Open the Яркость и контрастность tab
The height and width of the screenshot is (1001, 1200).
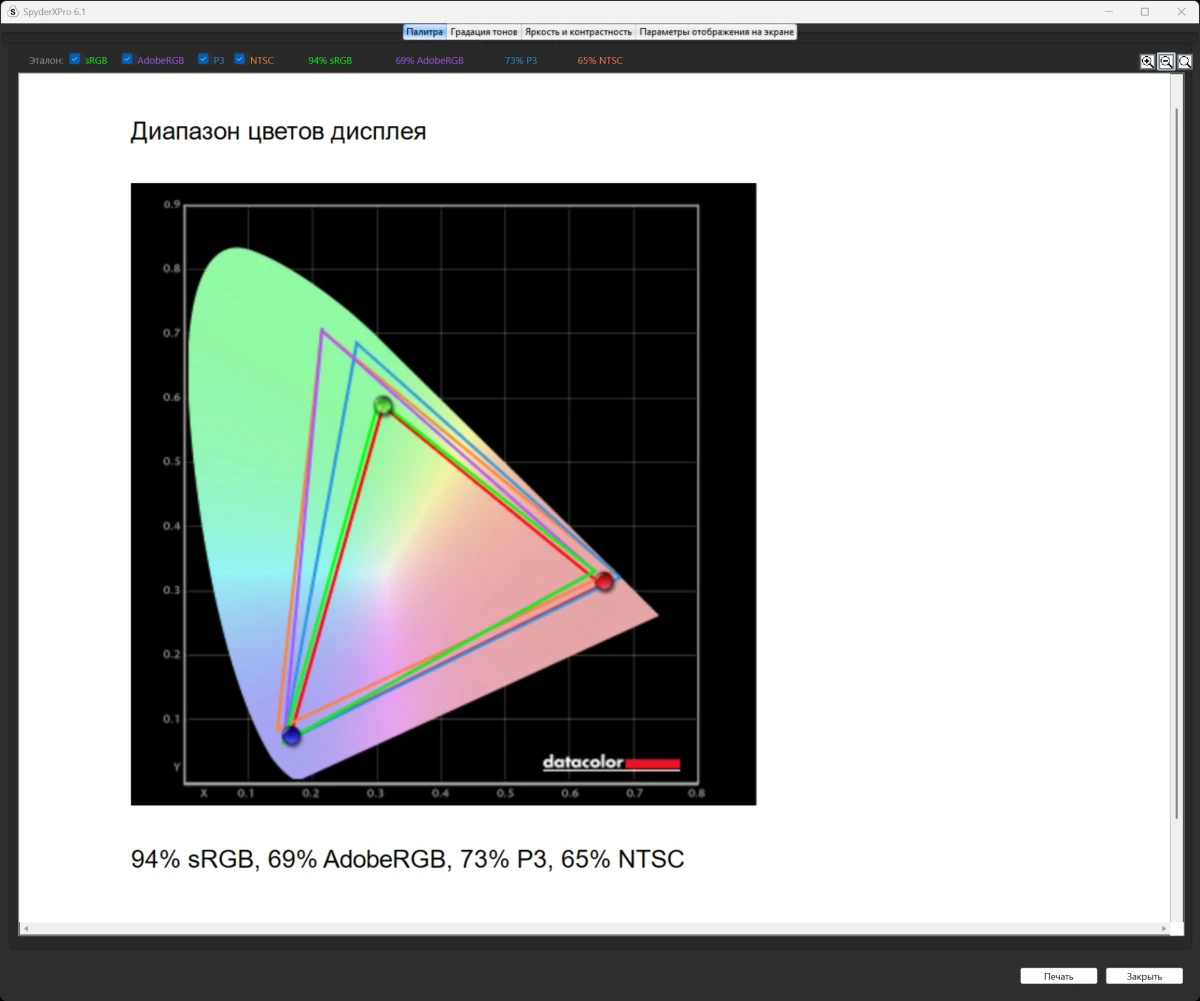(578, 32)
